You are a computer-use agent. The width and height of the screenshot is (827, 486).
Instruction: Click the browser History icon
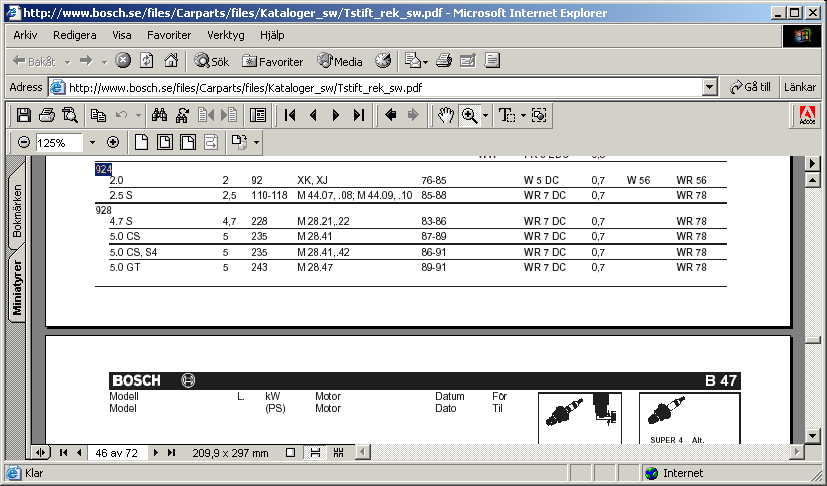pos(383,61)
